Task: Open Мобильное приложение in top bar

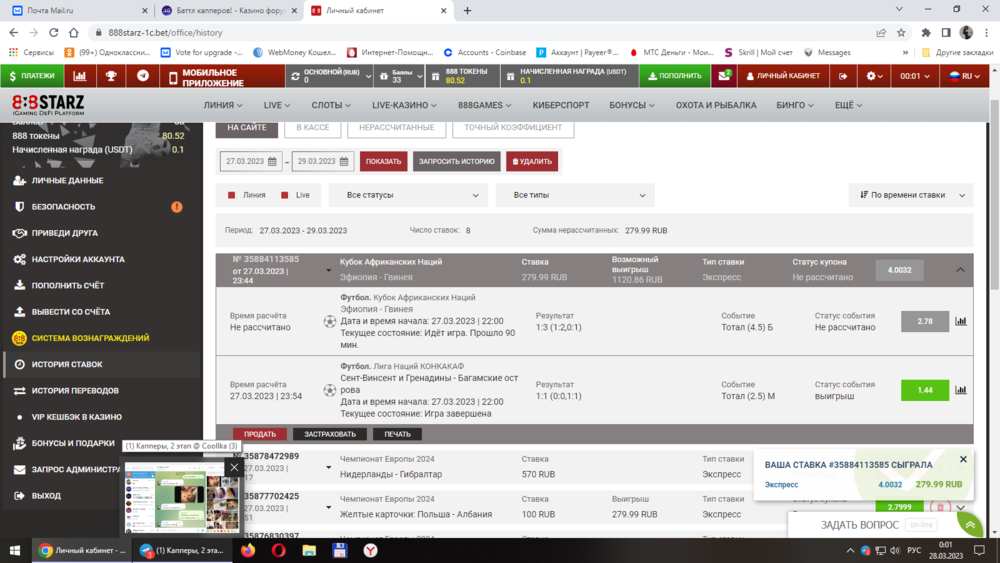Action: point(223,76)
